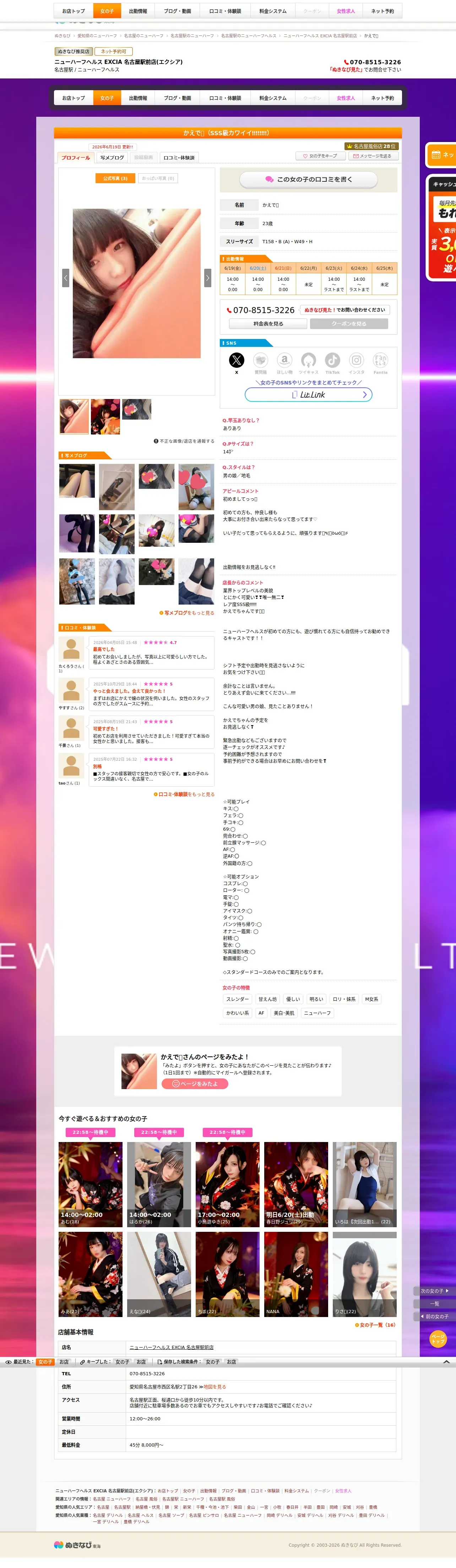456x1568 pixels.
Task: Click the 美白・美肌 feature tag
Action: tap(284, 1013)
